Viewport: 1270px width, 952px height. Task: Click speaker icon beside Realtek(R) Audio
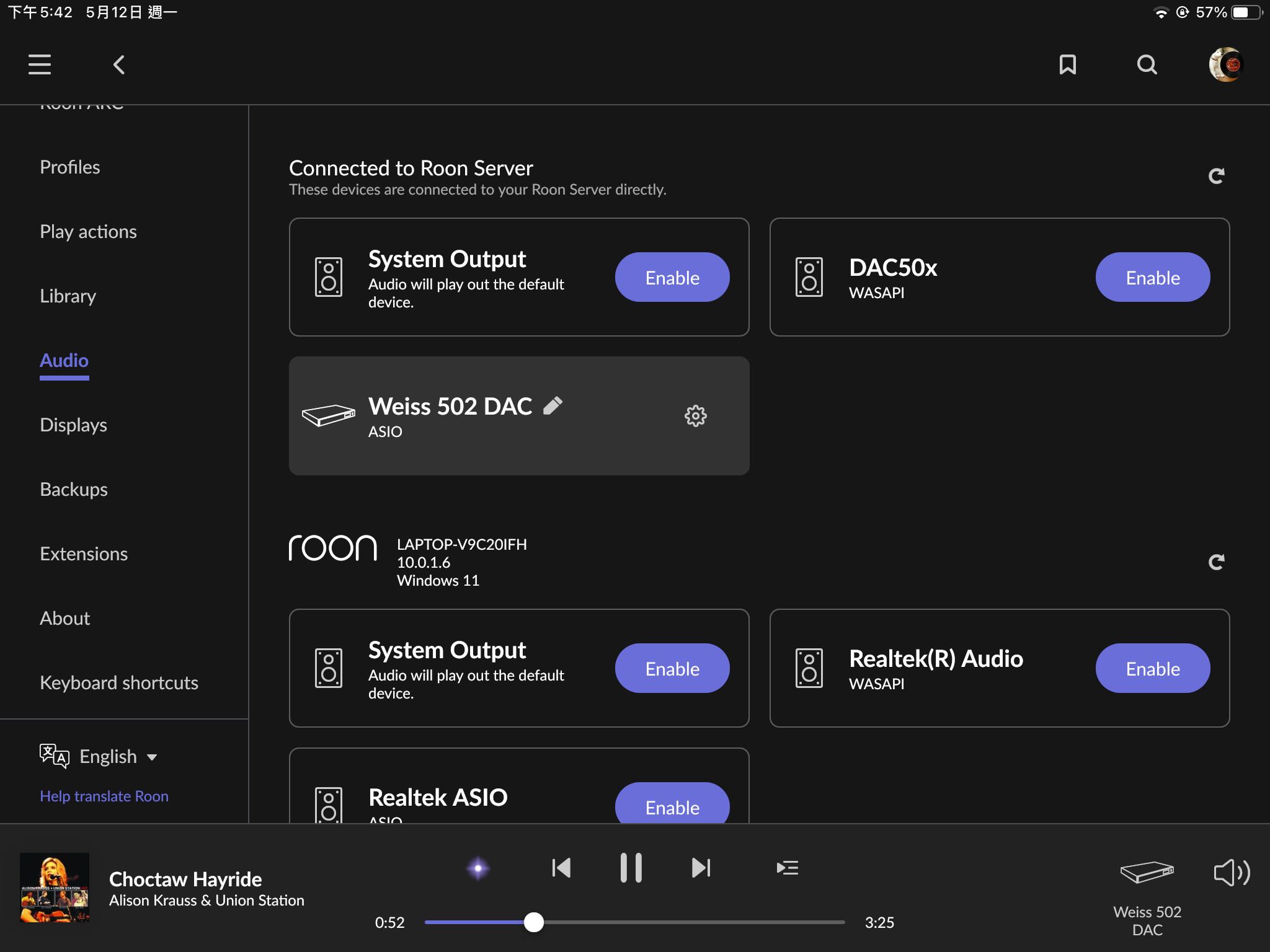809,668
